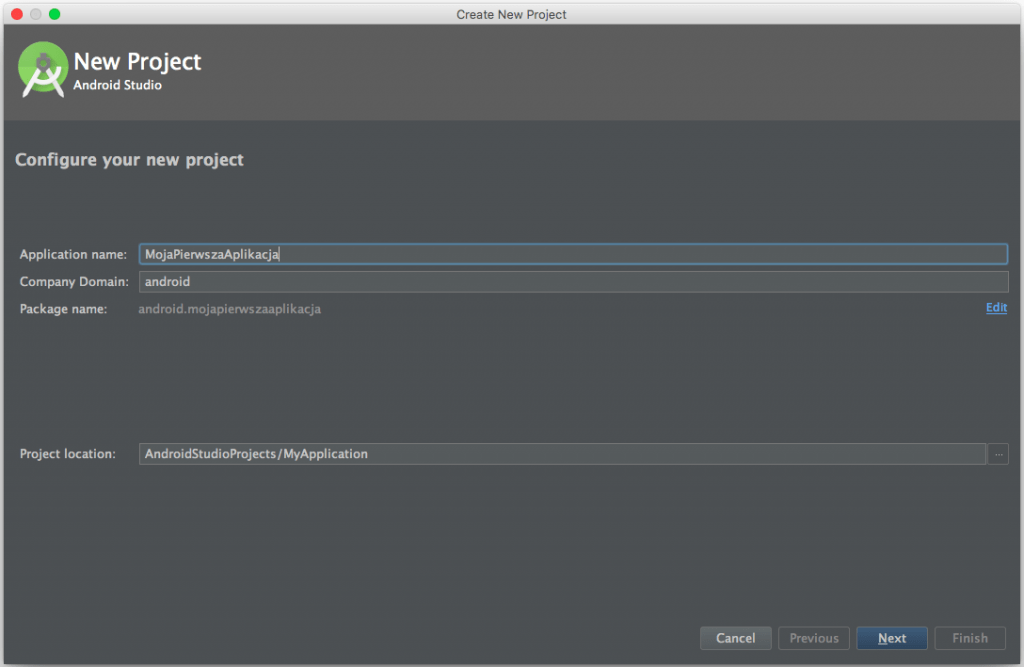Click the green fullscreen window icon

pyautogui.click(x=54, y=14)
